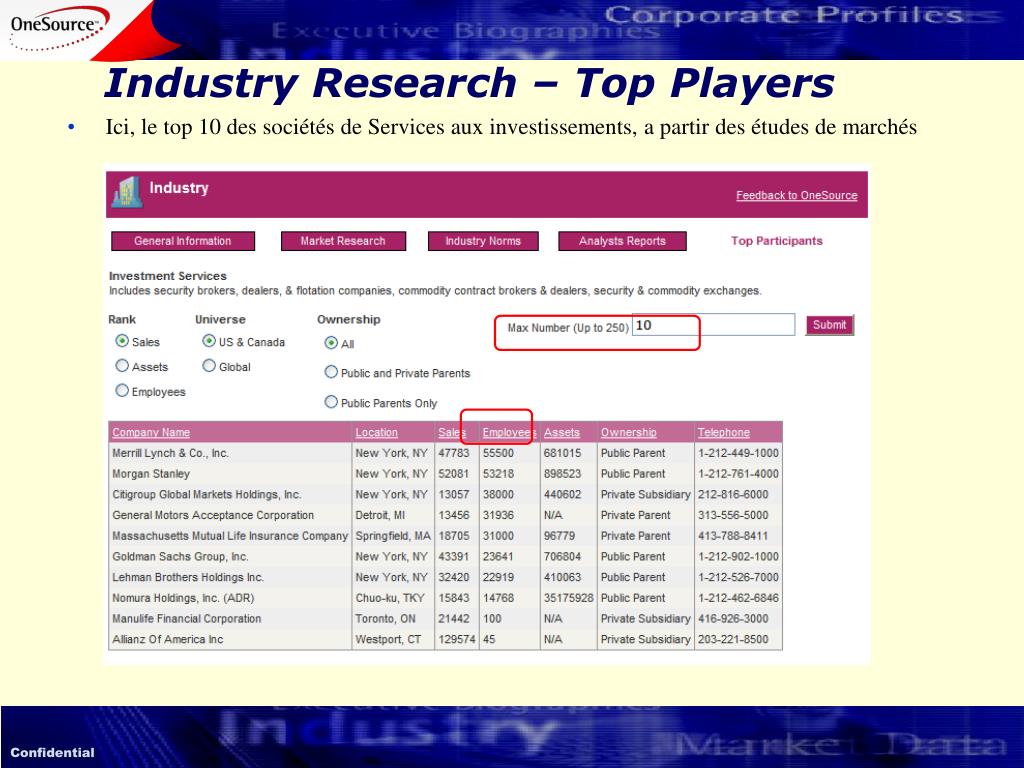Select the Assets rank radio button
Viewport: 1024px width, 768px height.
click(x=122, y=366)
